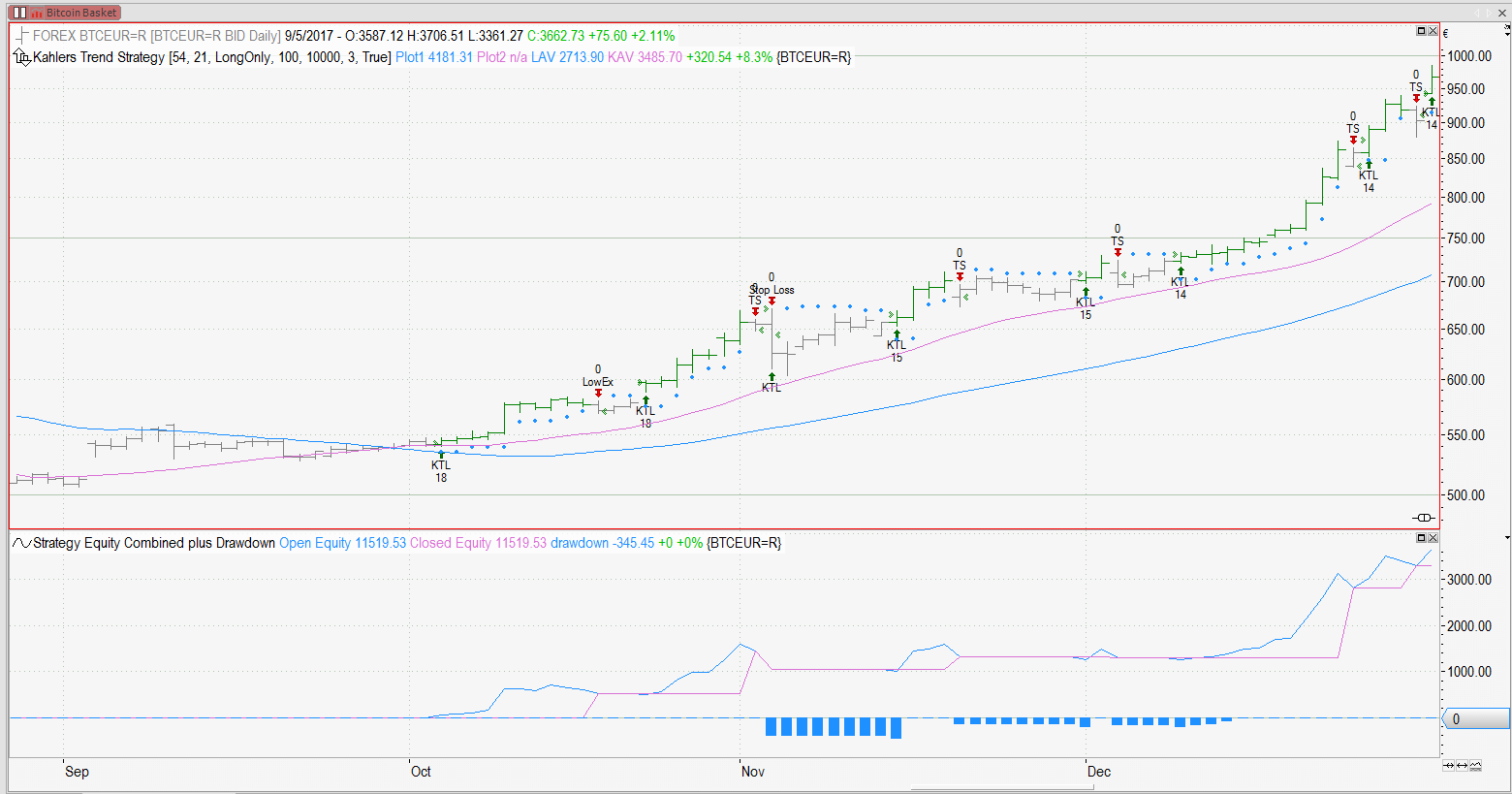This screenshot has height=794, width=1512.
Task: Select the Bitcoin Basket tab label
Action: pyautogui.click(x=81, y=13)
